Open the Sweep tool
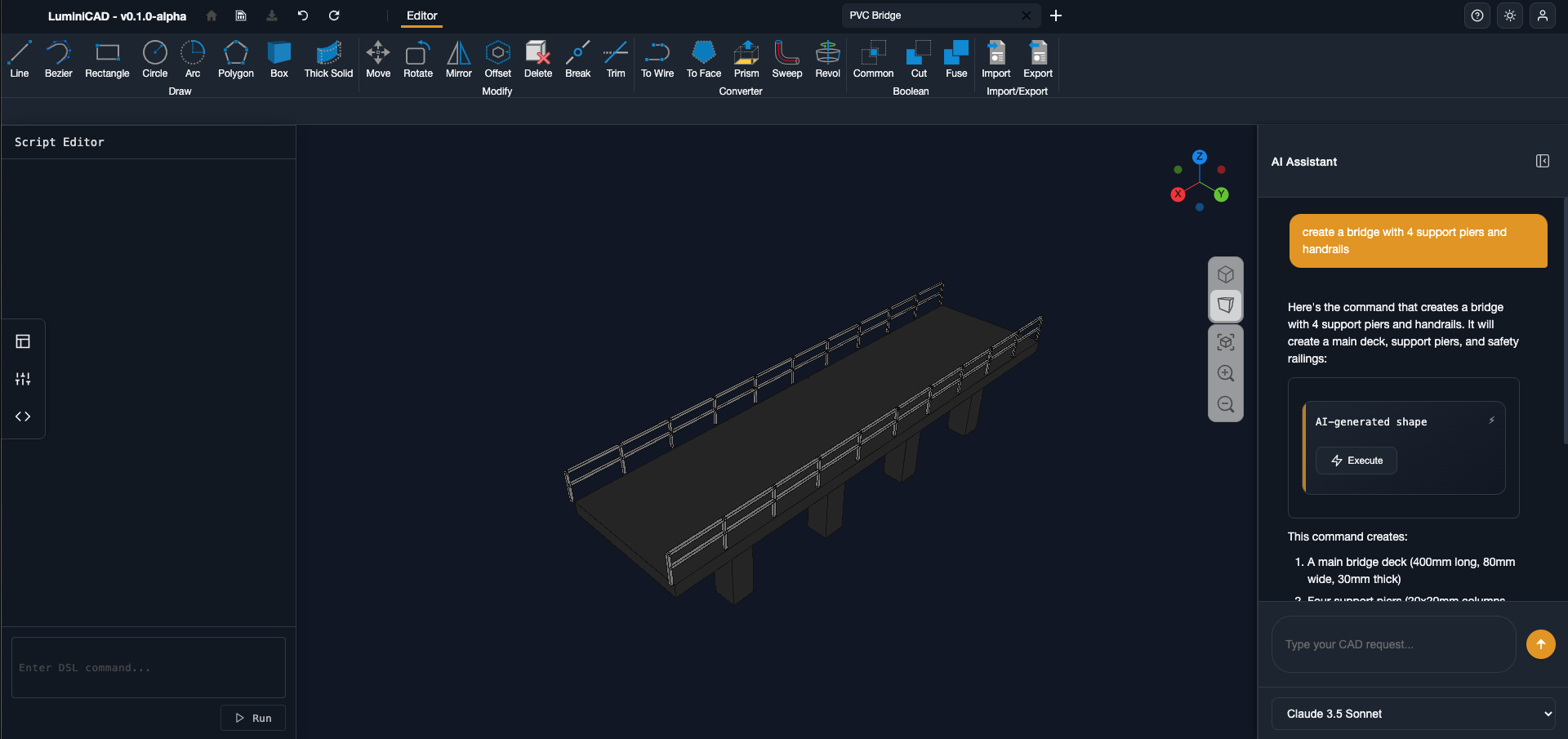1568x739 pixels. (786, 59)
